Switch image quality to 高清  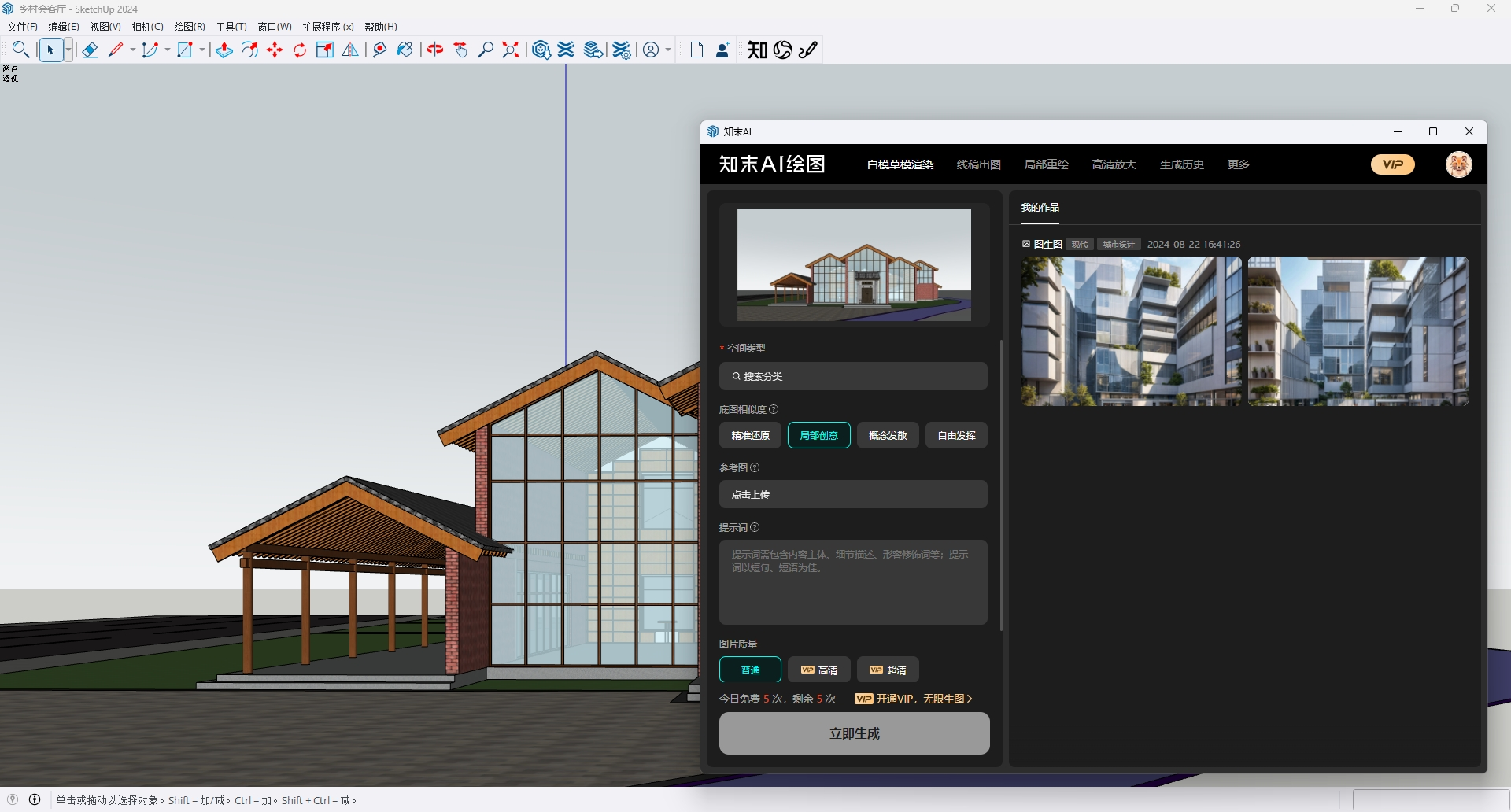point(818,670)
